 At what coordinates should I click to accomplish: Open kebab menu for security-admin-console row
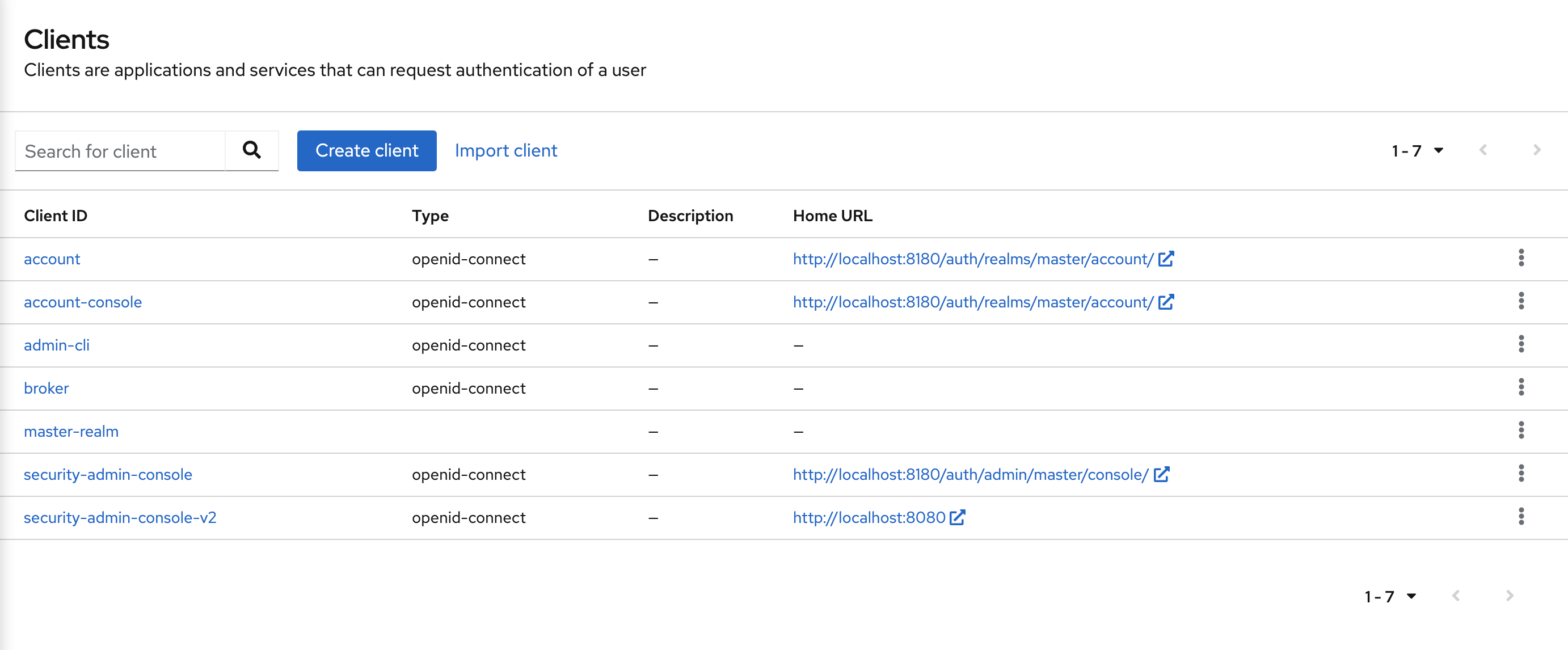point(1520,474)
